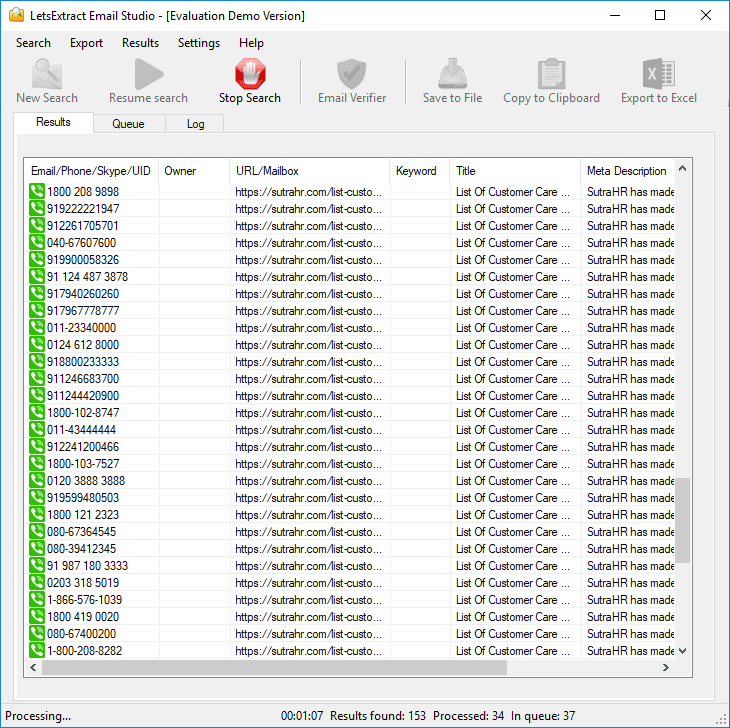The image size is (730, 728).
Task: Click phone icon beside 0124 612 8000
Action: coord(37,344)
